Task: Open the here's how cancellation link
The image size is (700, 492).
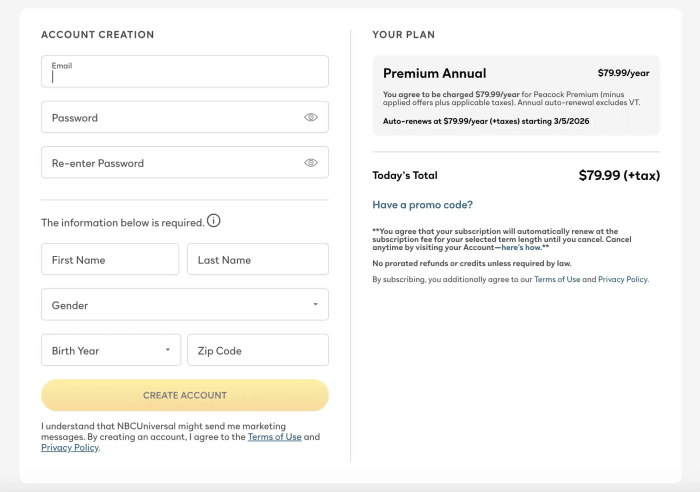Action: pos(521,247)
